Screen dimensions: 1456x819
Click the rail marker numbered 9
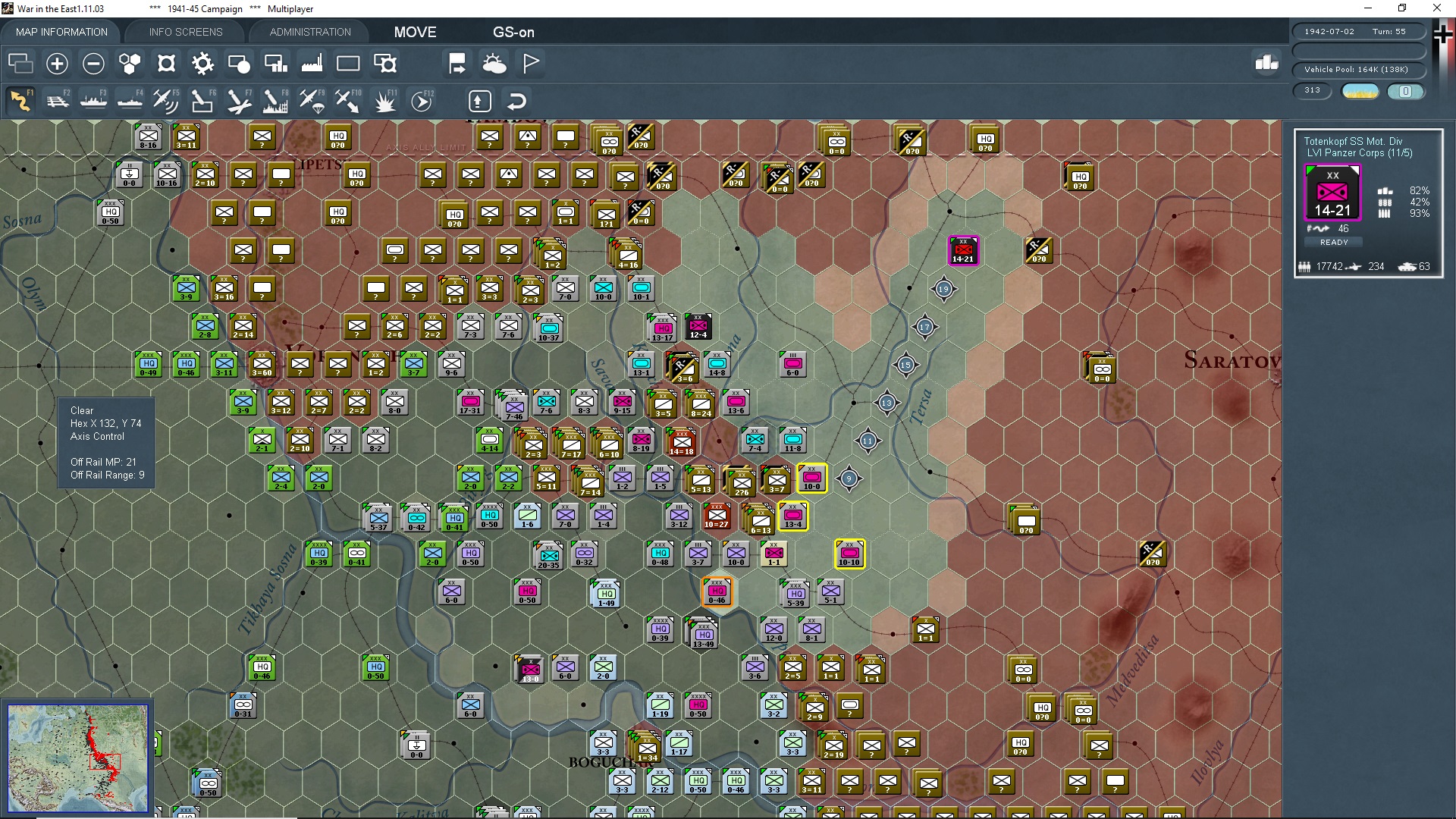[x=849, y=479]
